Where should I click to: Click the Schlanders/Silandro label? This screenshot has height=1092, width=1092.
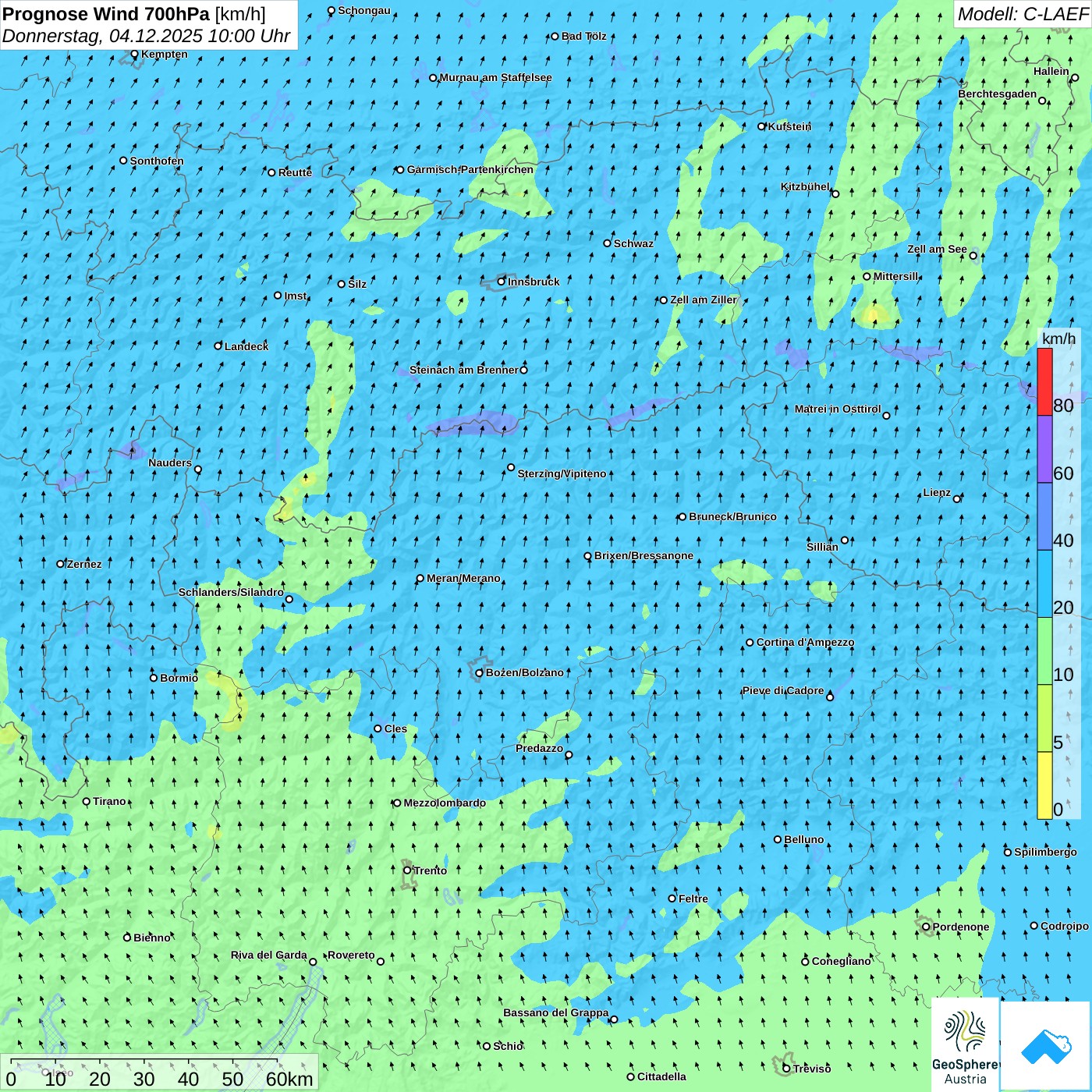(231, 592)
